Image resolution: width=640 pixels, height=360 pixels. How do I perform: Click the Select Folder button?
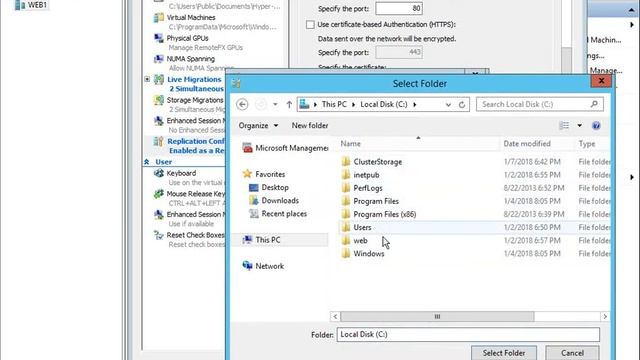tap(504, 353)
